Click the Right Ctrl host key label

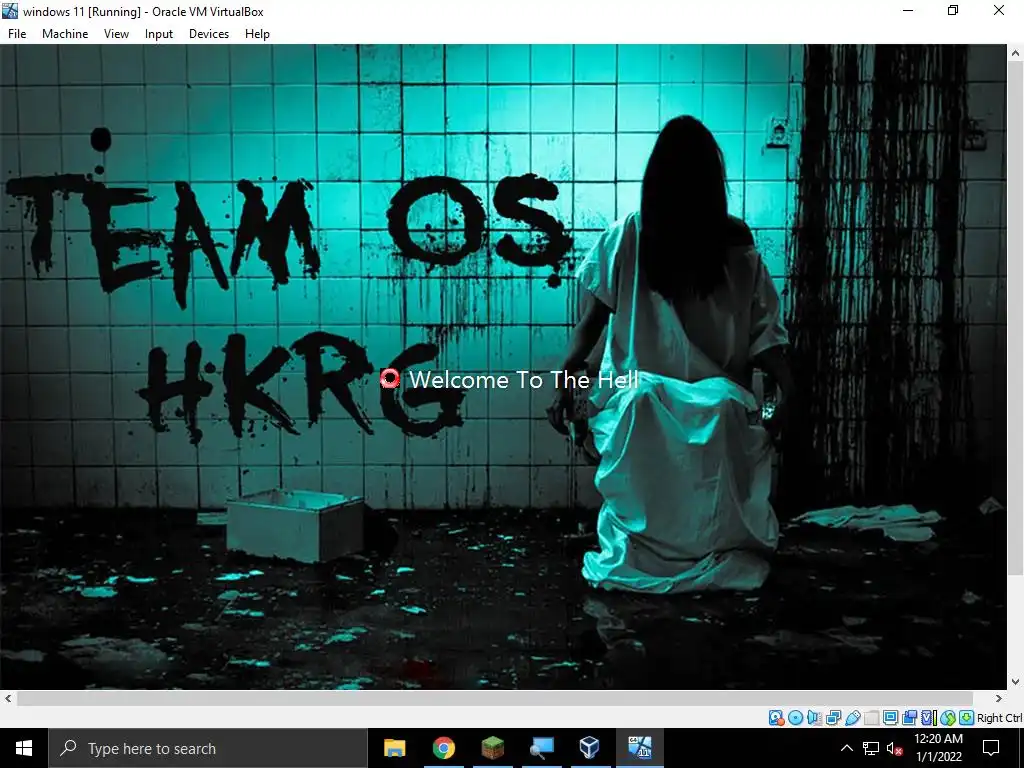click(x=1000, y=718)
